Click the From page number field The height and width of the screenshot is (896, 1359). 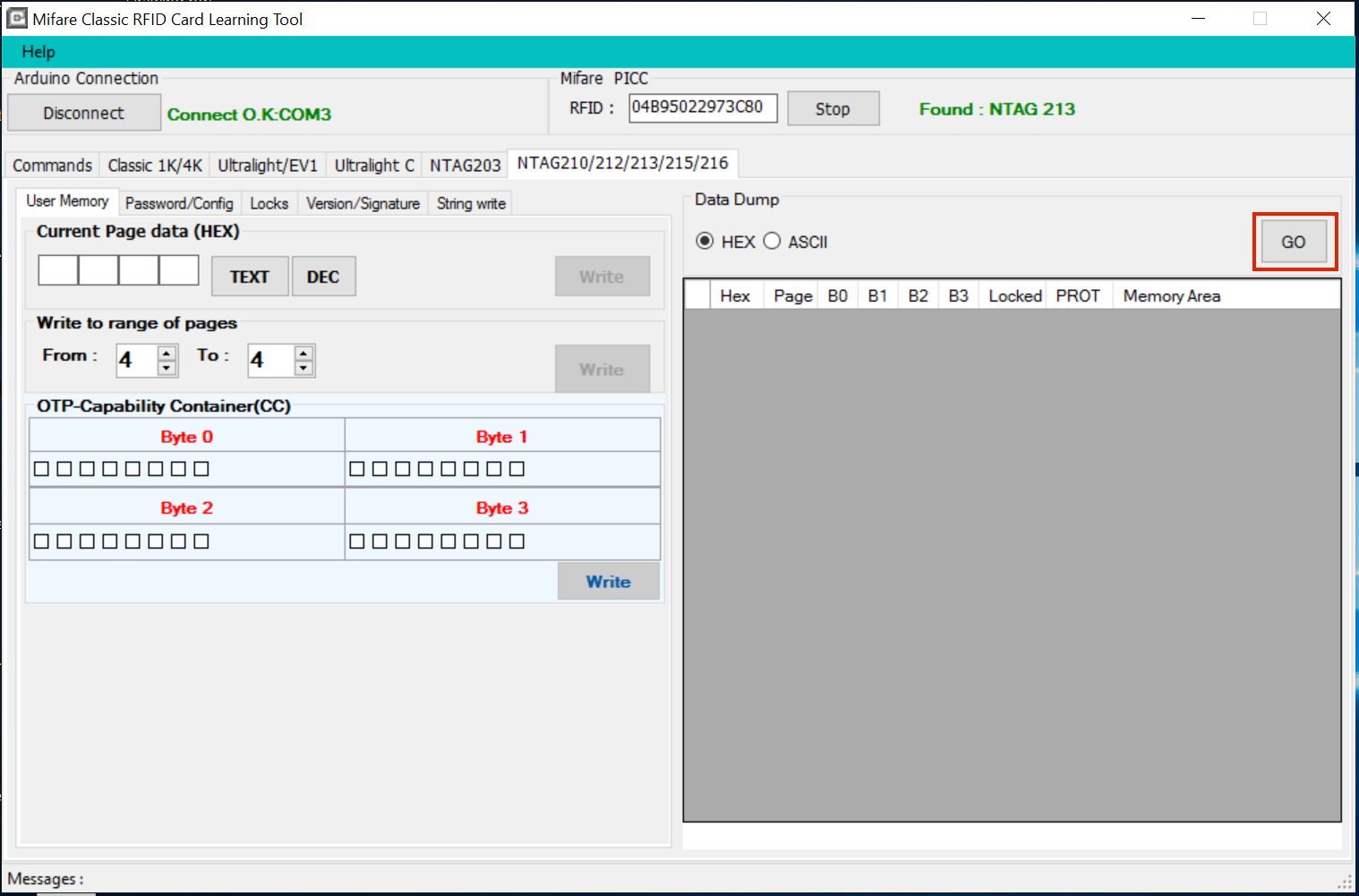(x=138, y=361)
